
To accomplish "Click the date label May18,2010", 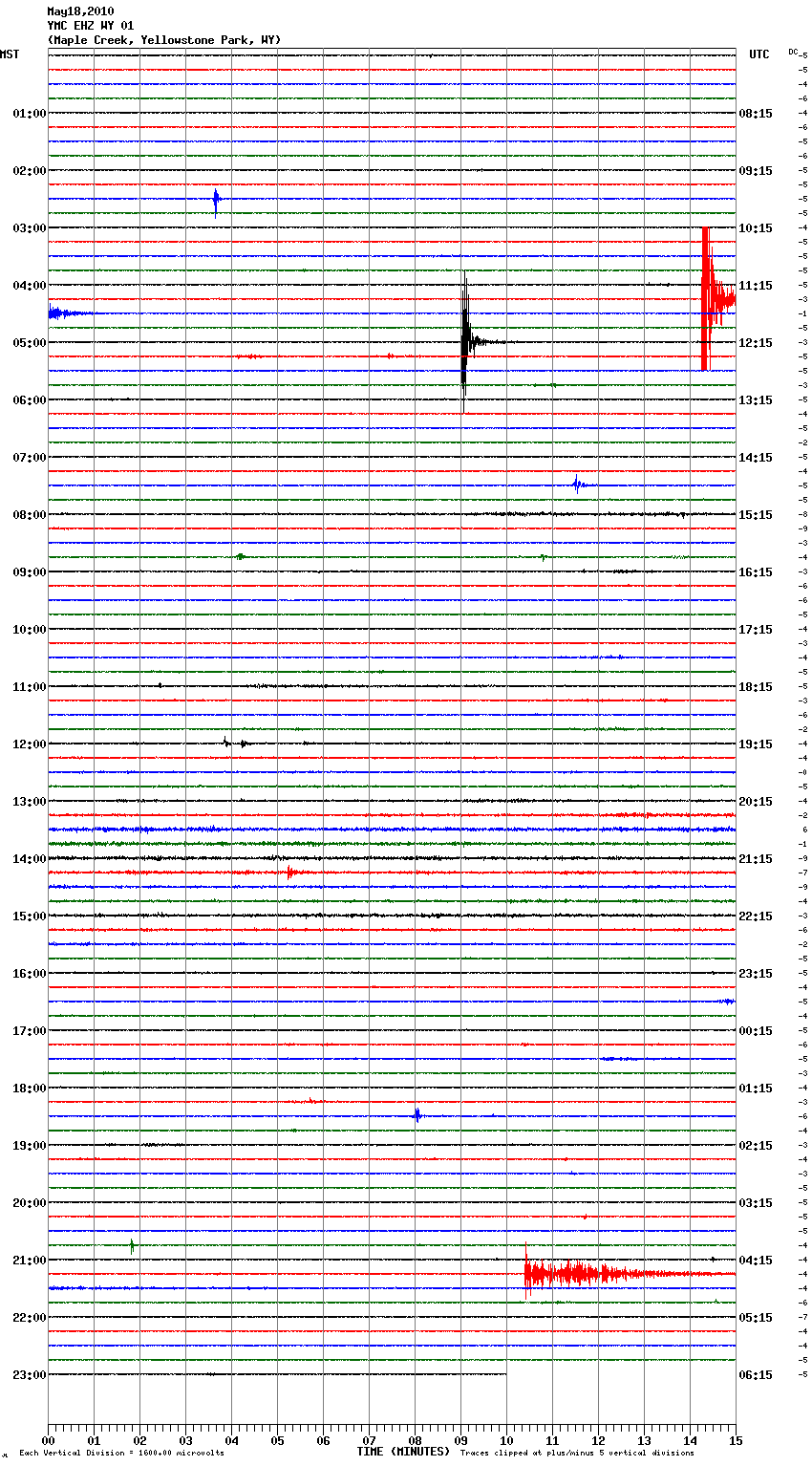I will pyautogui.click(x=80, y=11).
